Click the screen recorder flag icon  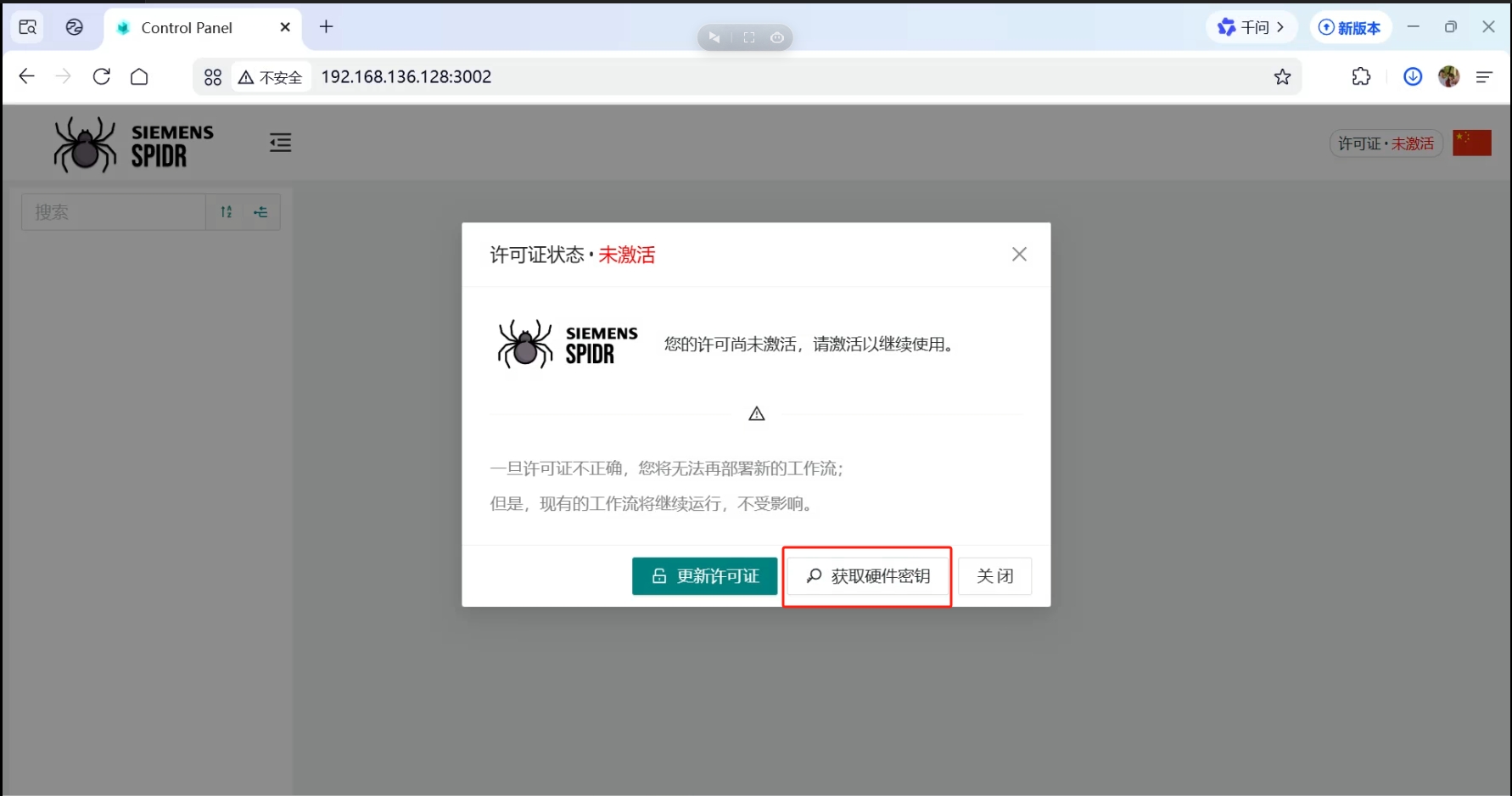[x=714, y=37]
